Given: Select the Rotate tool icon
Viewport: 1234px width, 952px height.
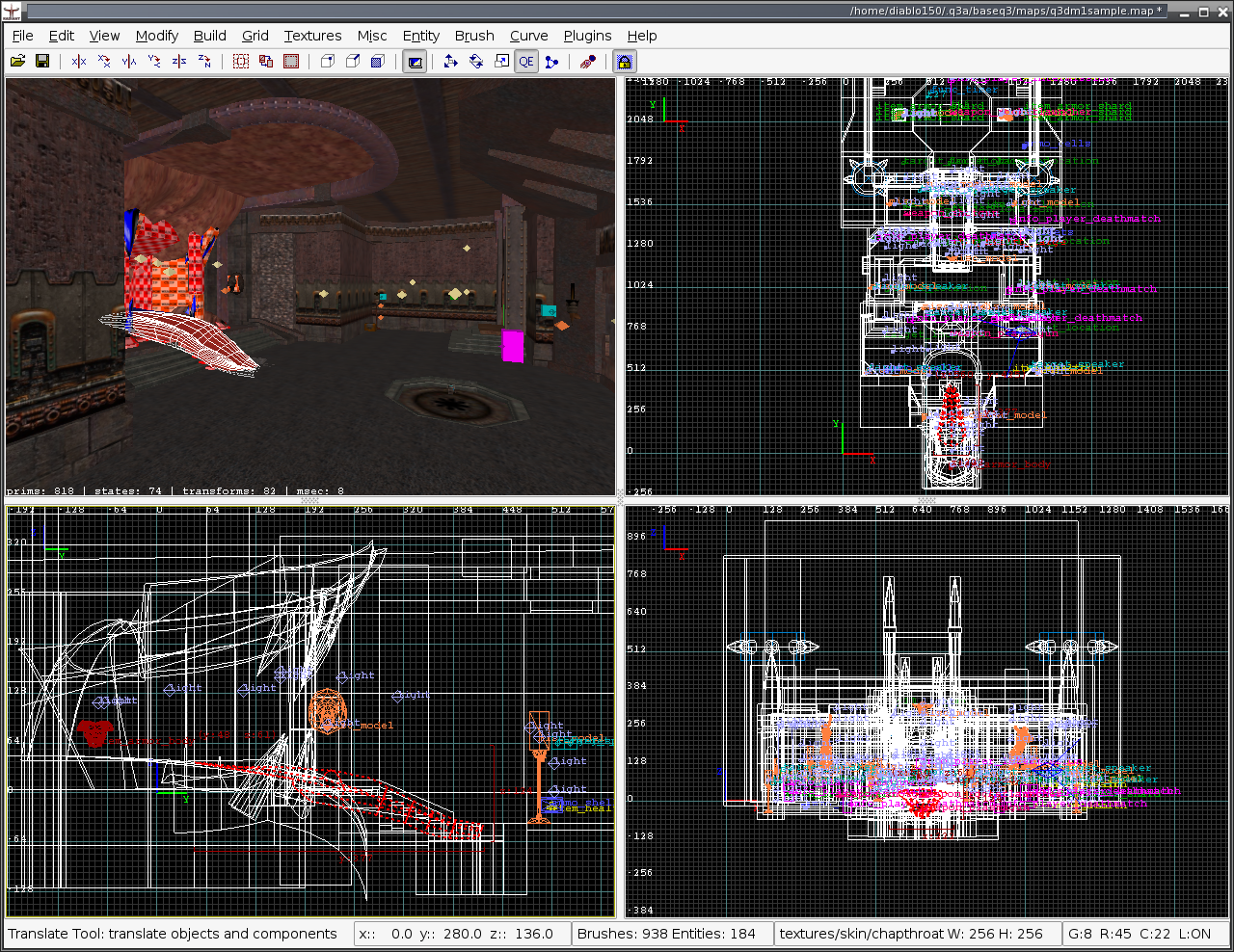Looking at the screenshot, I should tap(476, 61).
